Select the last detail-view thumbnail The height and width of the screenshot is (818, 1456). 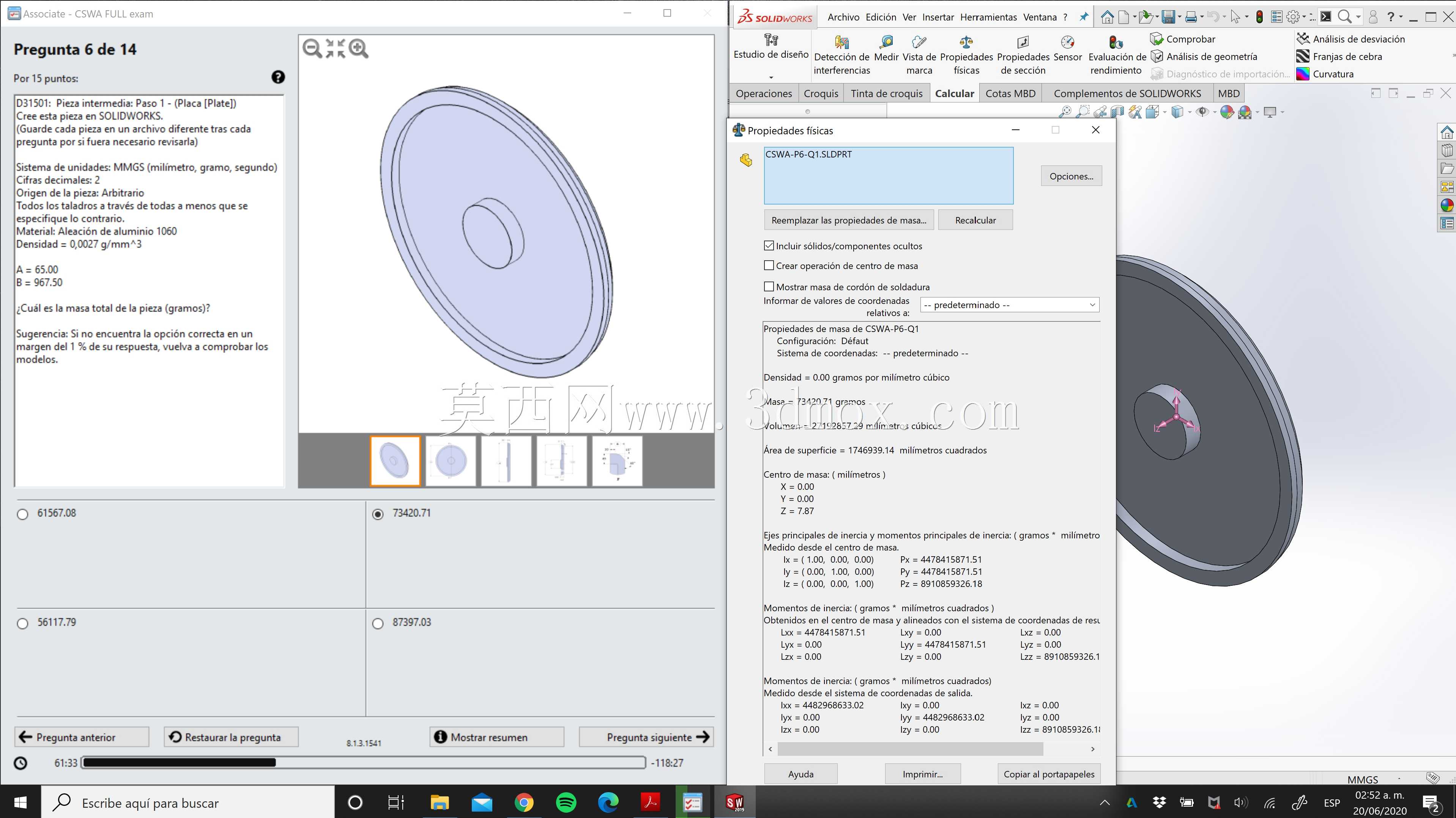617,461
